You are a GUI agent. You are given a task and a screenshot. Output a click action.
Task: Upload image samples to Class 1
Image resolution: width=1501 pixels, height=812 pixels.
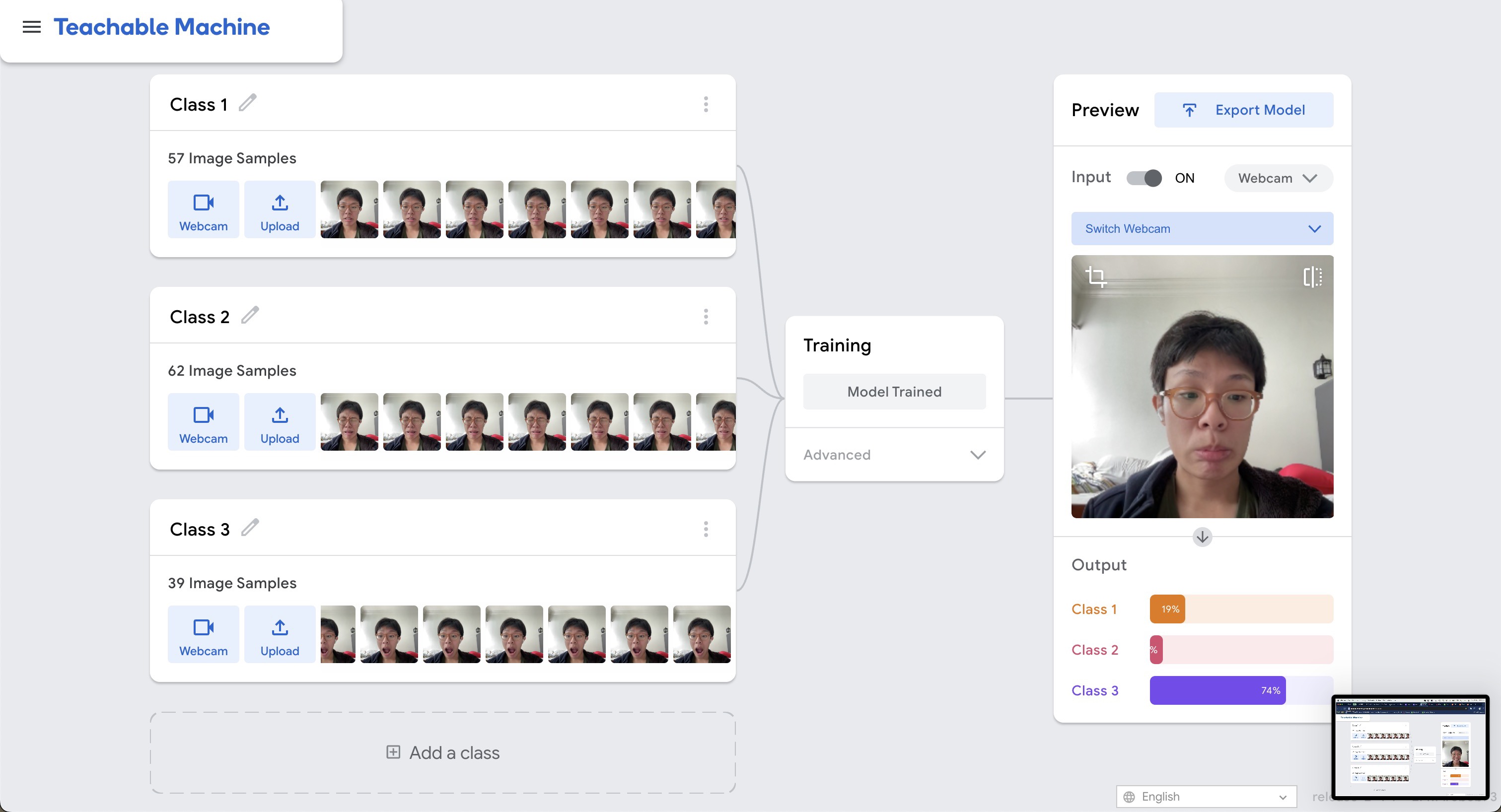point(280,209)
